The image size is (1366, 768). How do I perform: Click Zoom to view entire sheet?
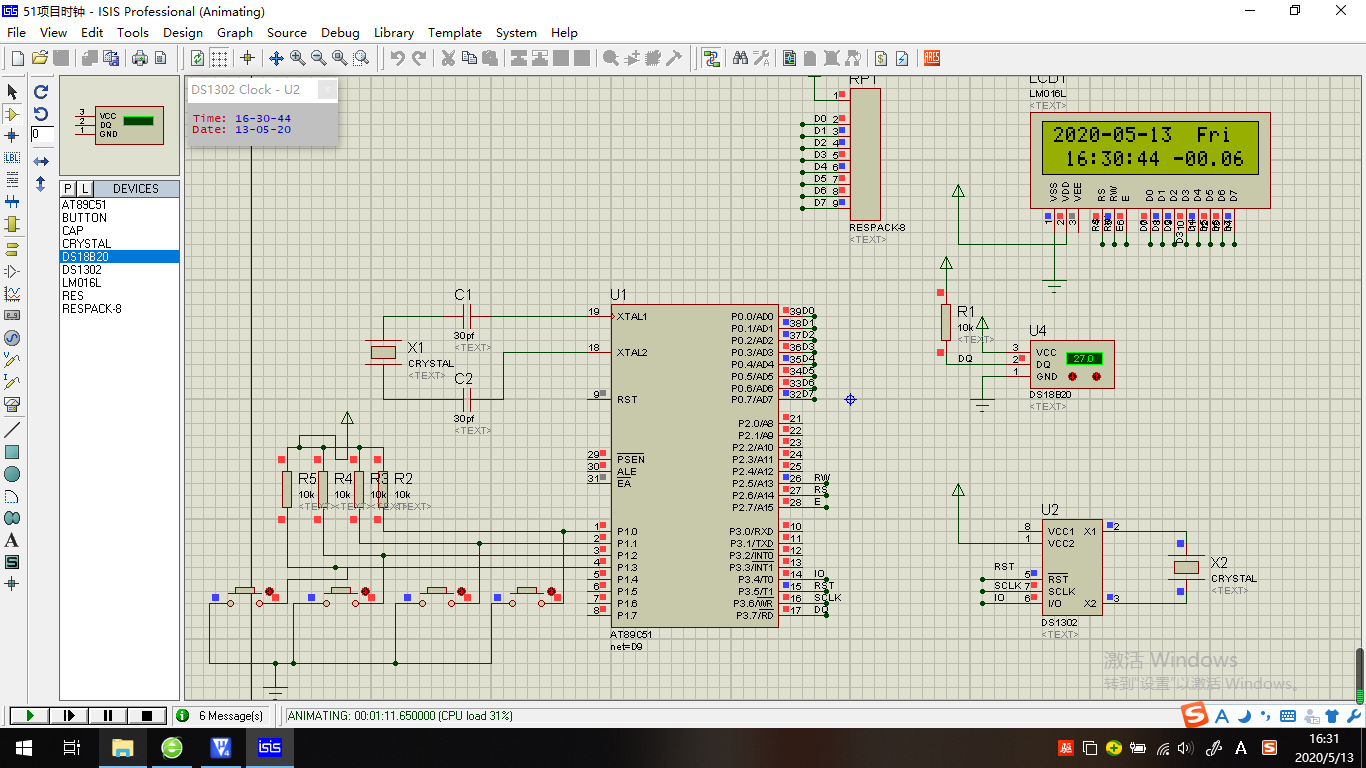pyautogui.click(x=339, y=58)
